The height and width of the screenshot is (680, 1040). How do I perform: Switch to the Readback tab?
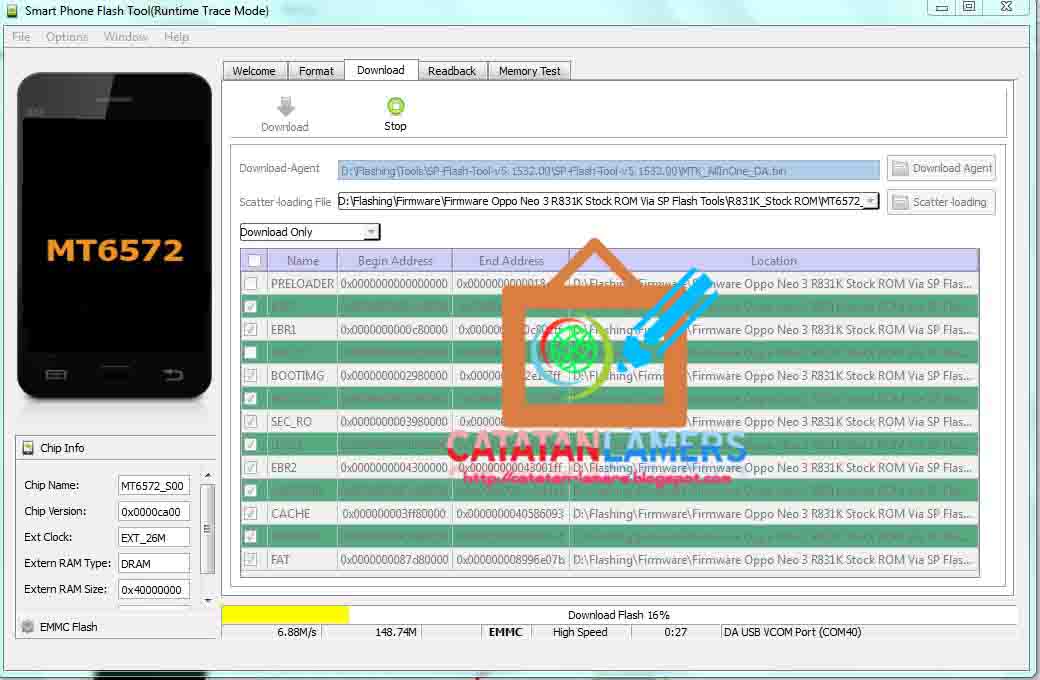pyautogui.click(x=452, y=71)
